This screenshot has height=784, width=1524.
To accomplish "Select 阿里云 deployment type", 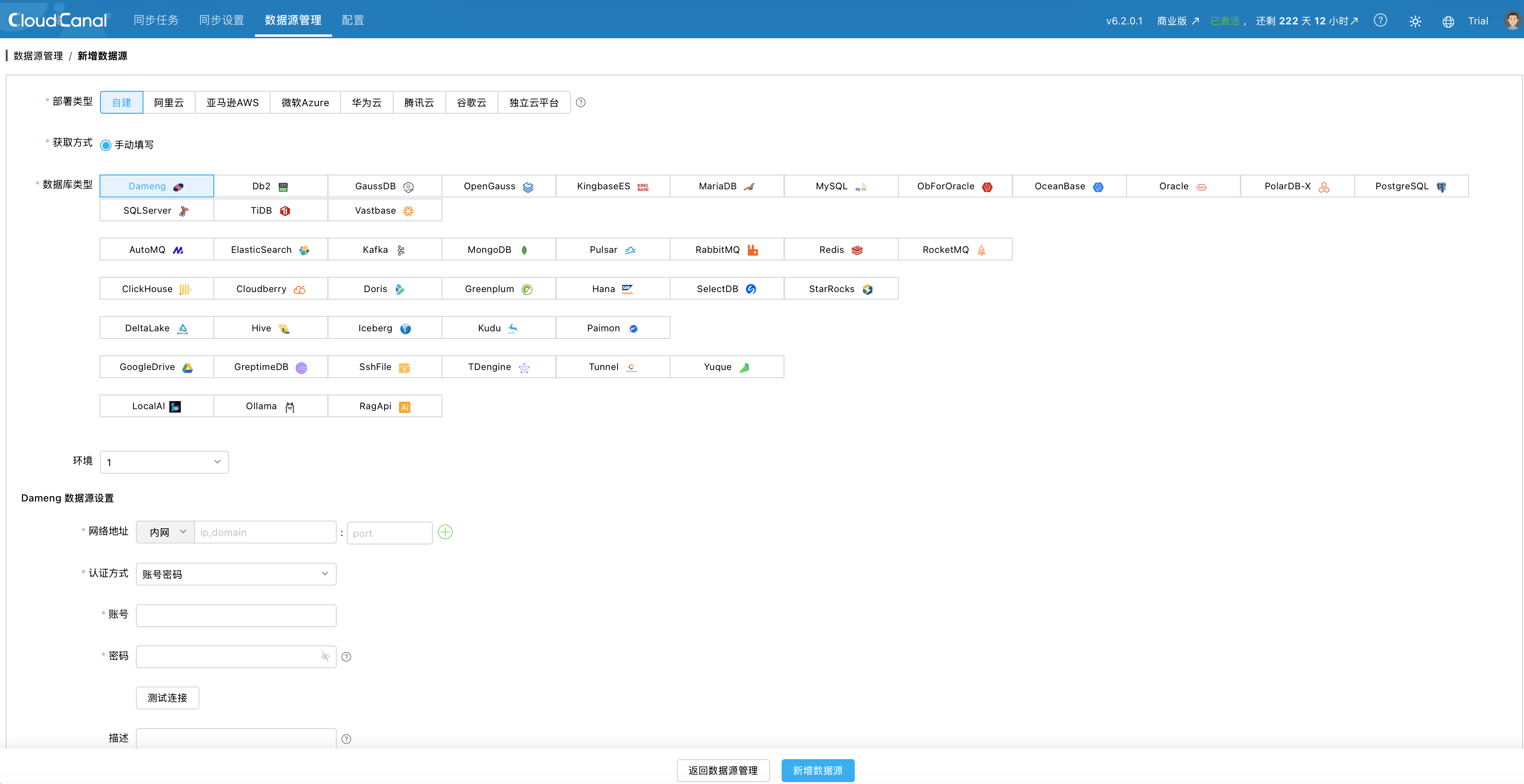I will point(168,102).
